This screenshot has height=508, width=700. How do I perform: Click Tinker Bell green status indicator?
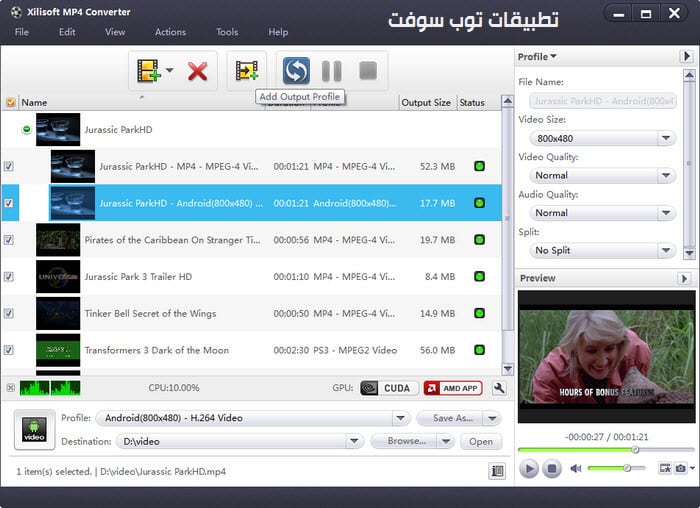(479, 313)
